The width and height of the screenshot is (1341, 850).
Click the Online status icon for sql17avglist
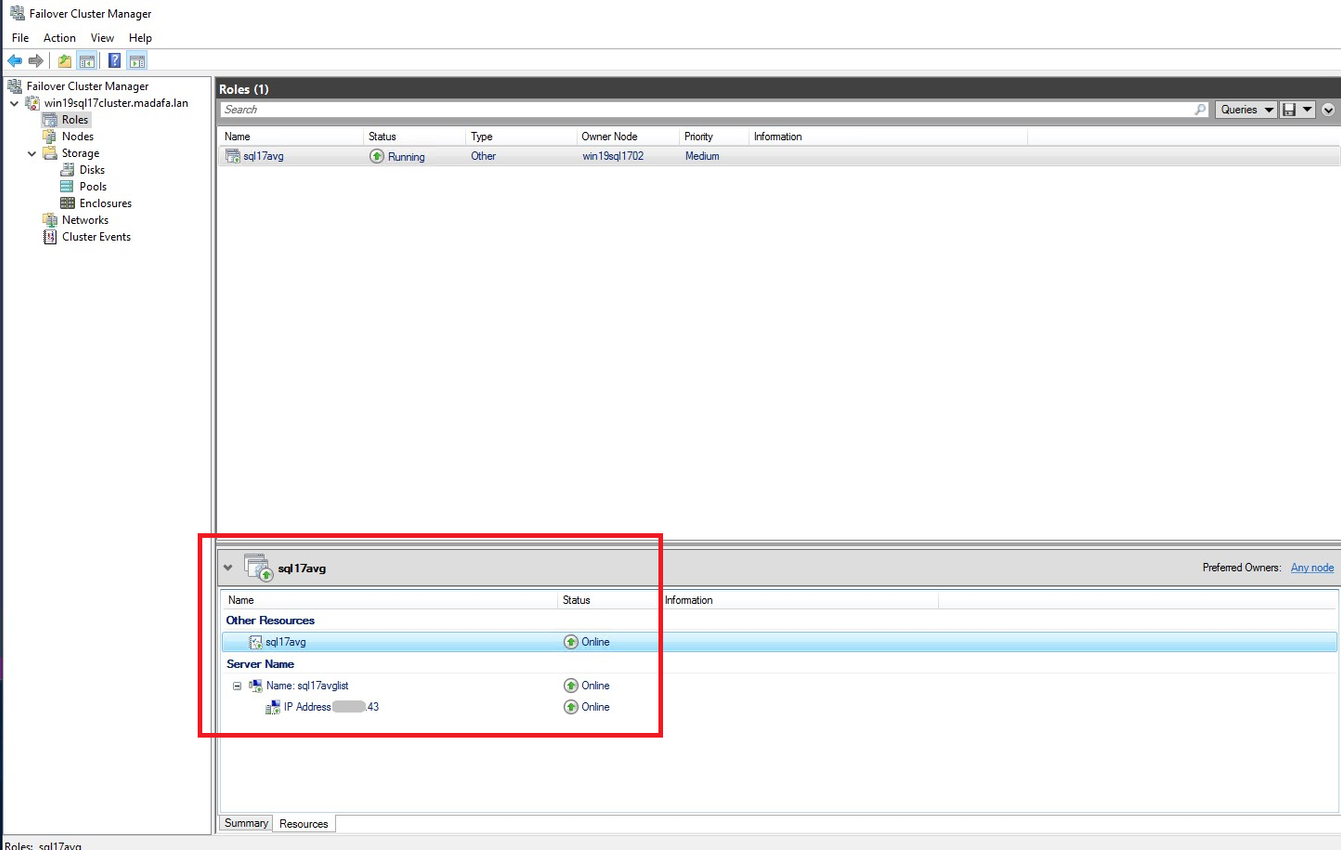pyautogui.click(x=571, y=686)
